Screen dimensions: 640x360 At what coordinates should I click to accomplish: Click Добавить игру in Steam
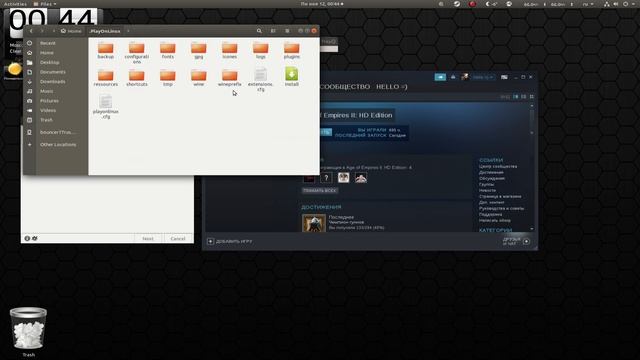point(230,242)
